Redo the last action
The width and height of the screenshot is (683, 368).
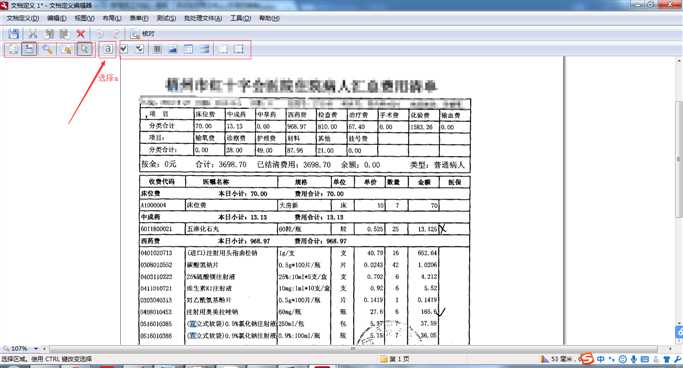[x=116, y=34]
